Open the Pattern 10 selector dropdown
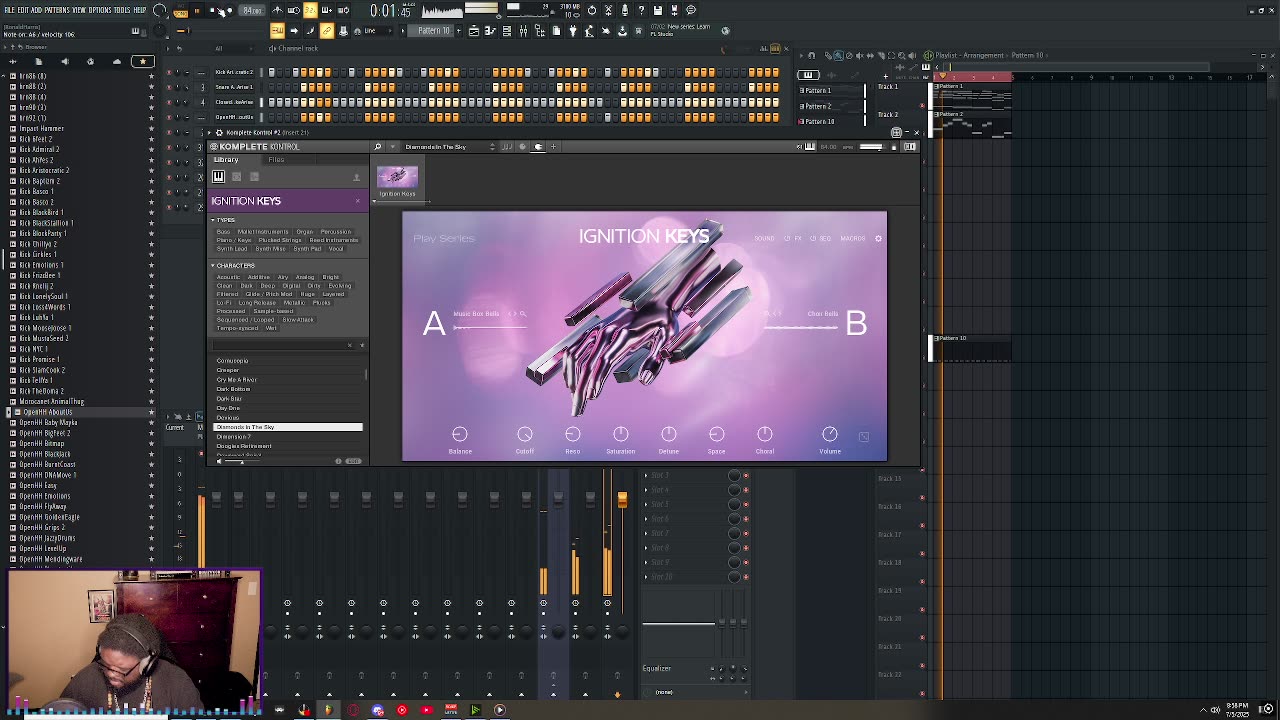Screen dimensions: 1280x720 tap(434, 31)
